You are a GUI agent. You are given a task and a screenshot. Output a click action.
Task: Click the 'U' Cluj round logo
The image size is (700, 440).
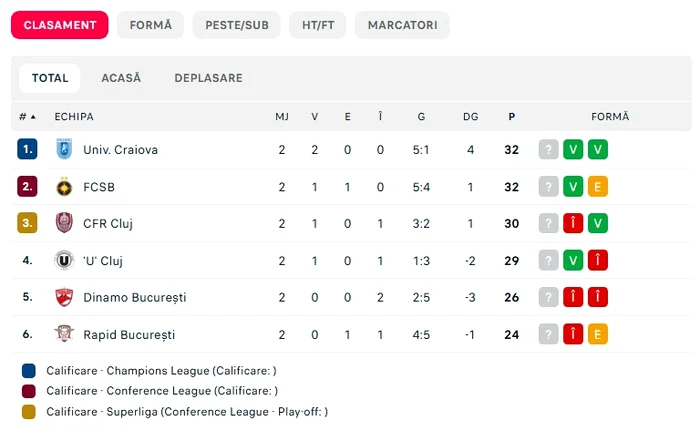coord(64,260)
